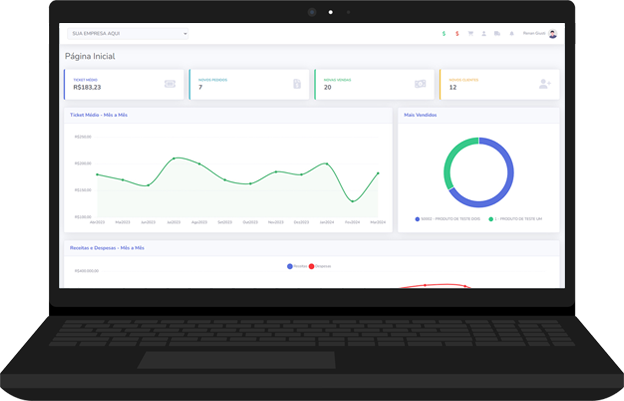Click the person icon in the header
This screenshot has width=624, height=401.
484,33
